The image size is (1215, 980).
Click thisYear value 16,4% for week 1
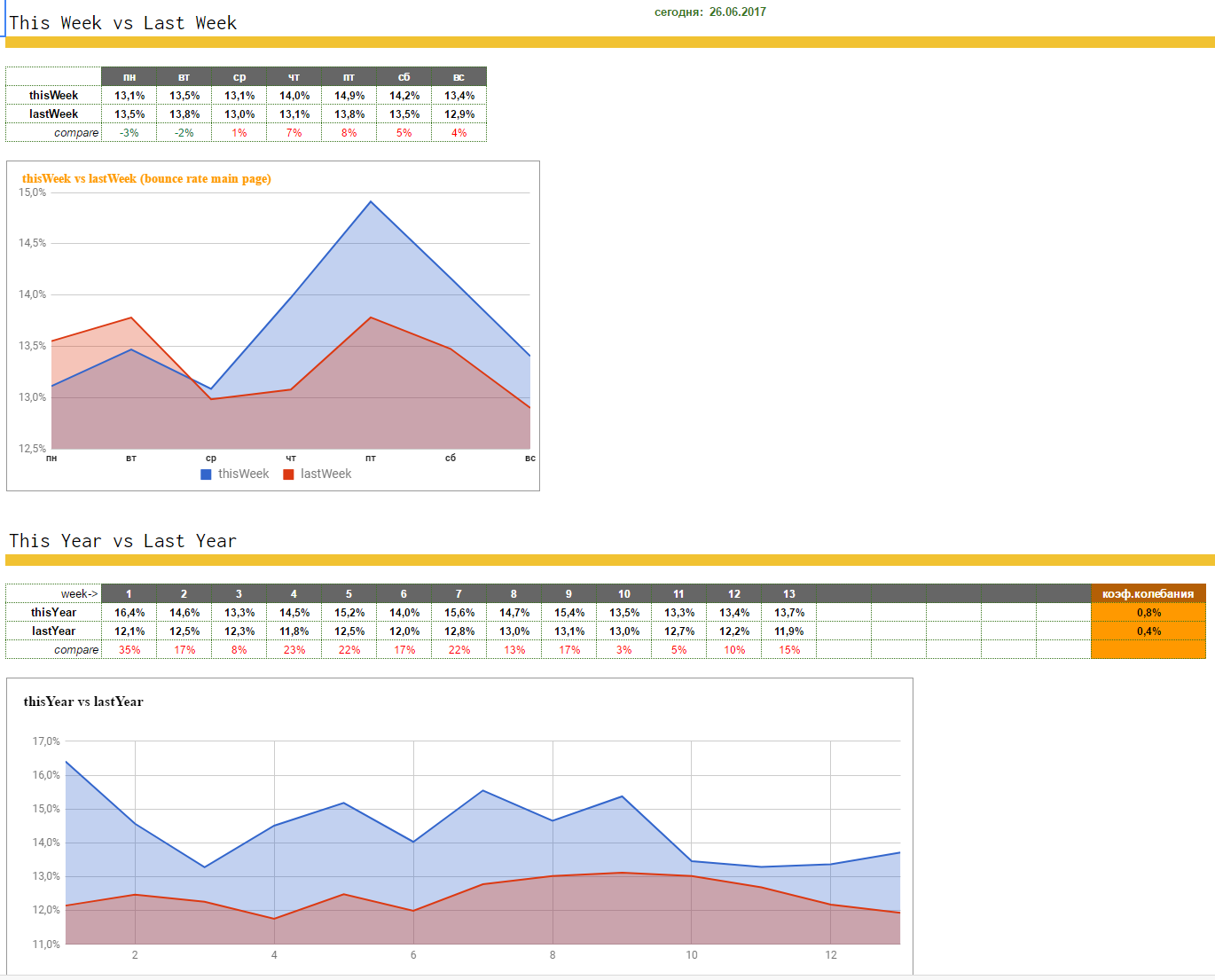[129, 613]
